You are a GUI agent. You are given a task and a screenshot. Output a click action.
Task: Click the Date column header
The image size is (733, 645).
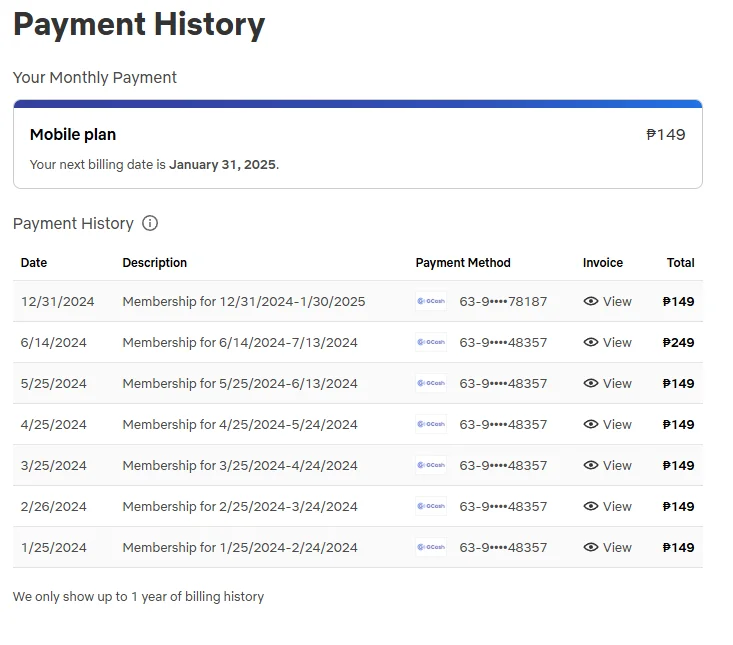pos(34,263)
